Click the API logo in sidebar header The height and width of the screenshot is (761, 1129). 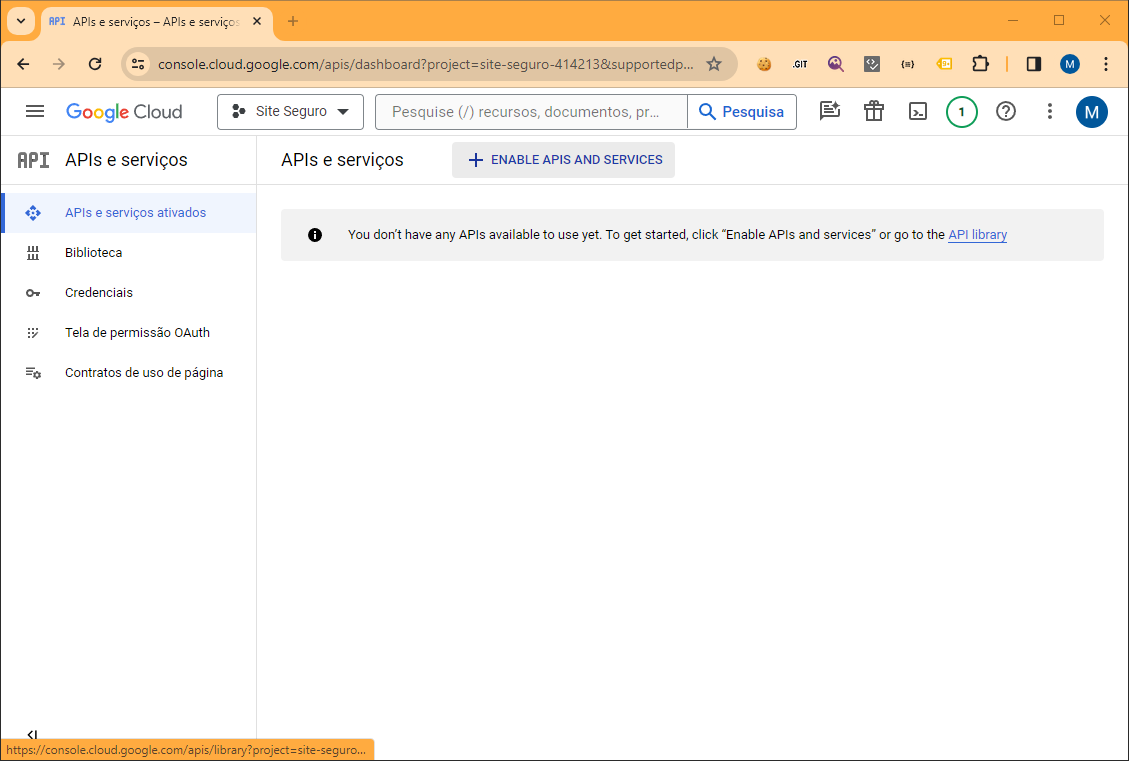33,160
